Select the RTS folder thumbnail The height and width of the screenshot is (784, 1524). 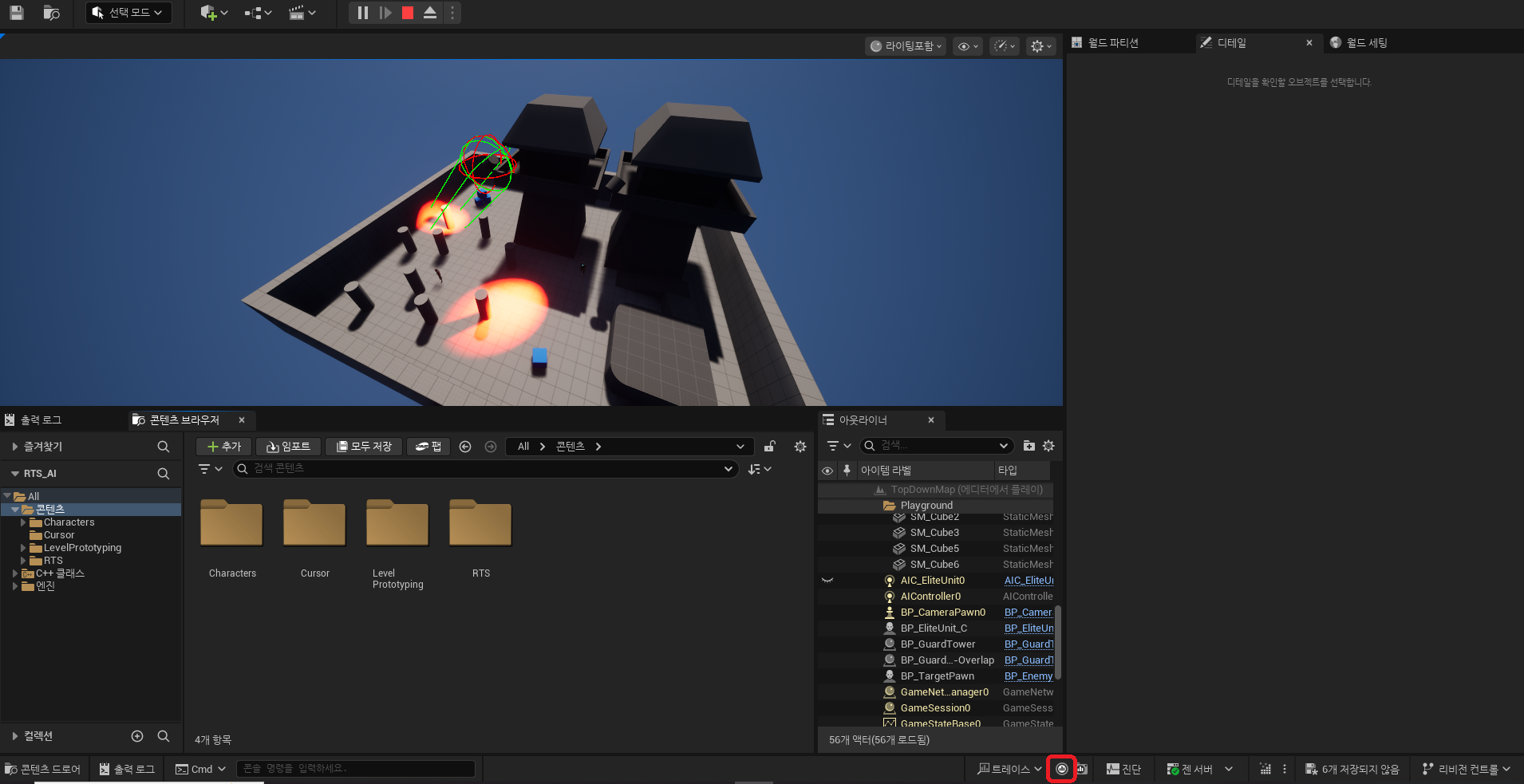[x=481, y=523]
